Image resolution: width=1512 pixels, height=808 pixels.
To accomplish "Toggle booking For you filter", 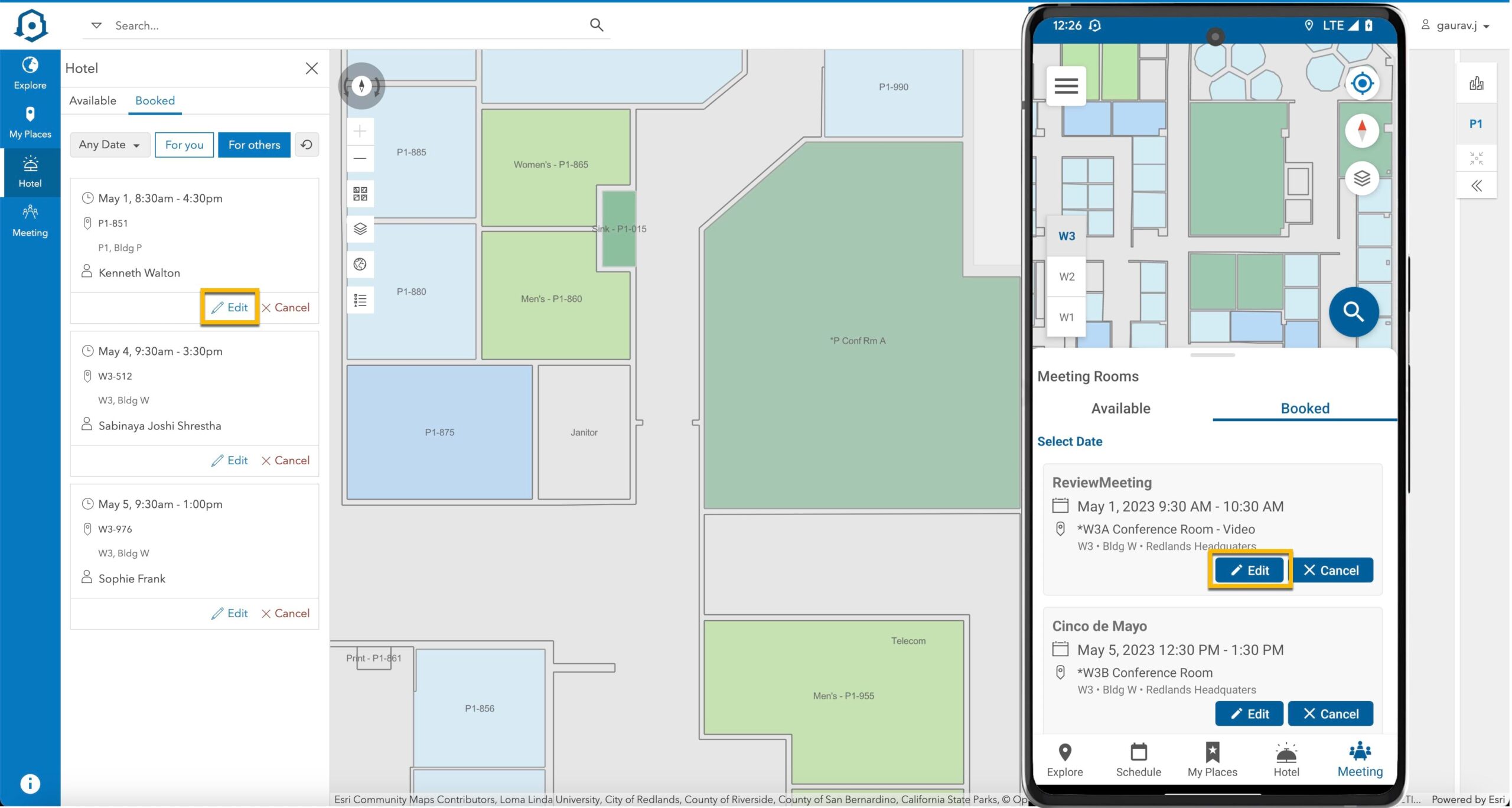I will point(184,144).
